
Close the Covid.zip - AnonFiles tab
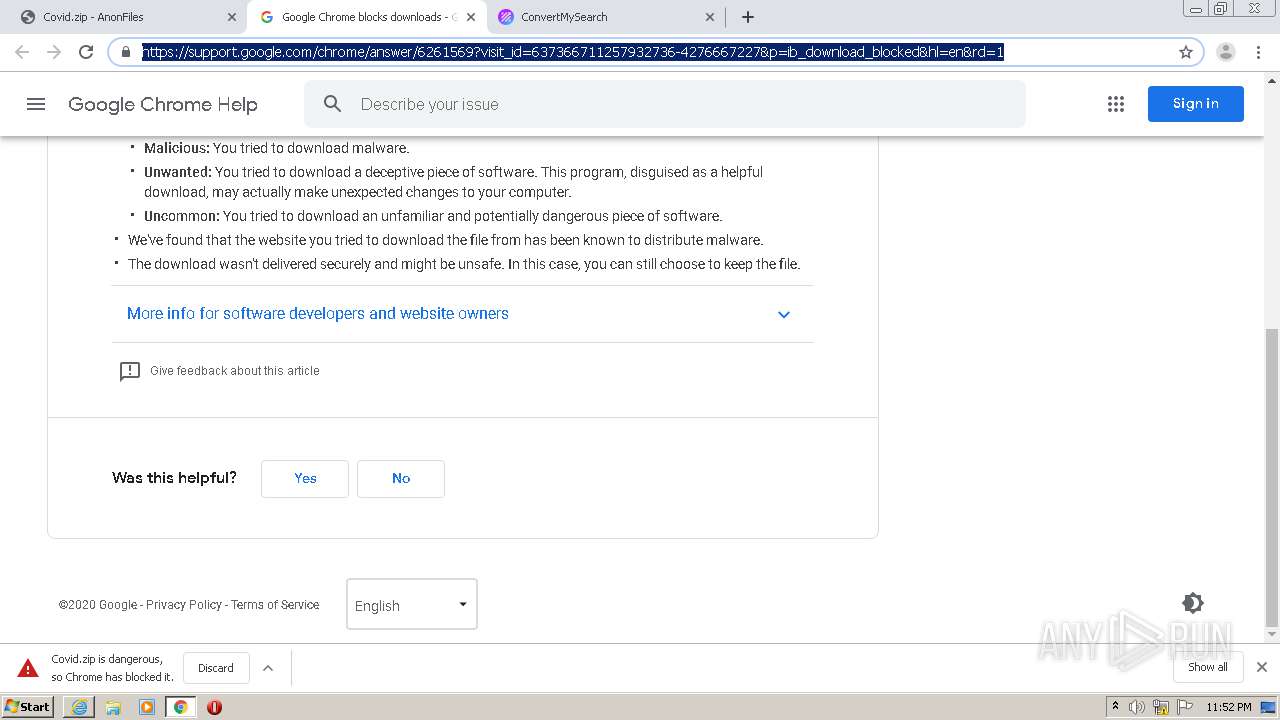point(232,17)
